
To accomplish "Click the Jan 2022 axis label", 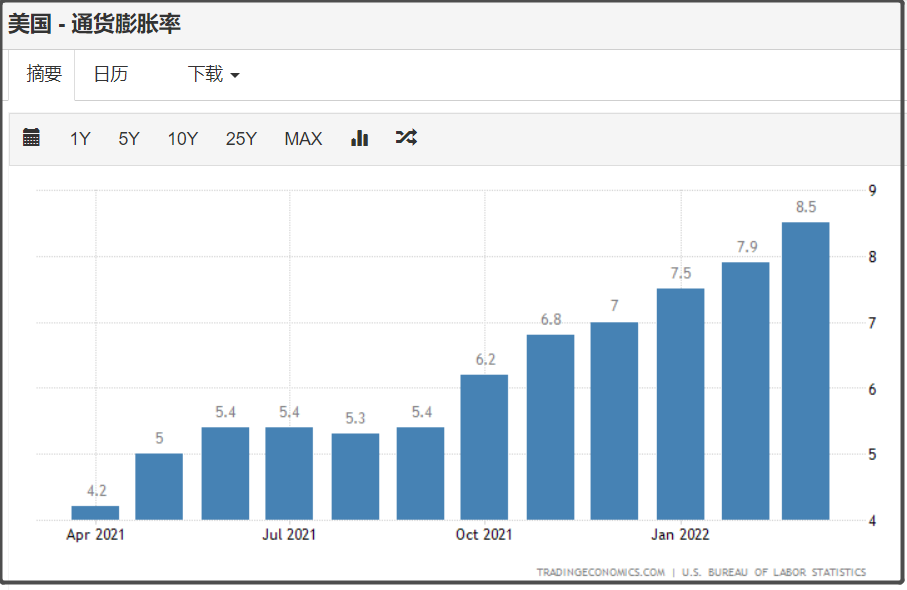I will [x=680, y=534].
